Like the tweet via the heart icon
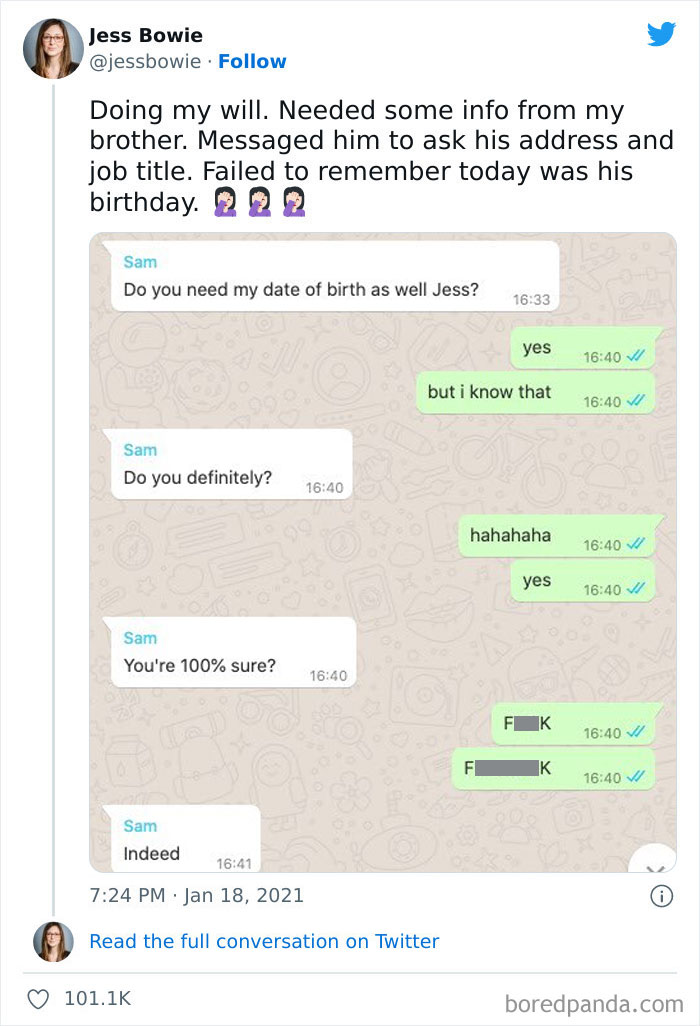The width and height of the screenshot is (700, 1026). click(41, 996)
